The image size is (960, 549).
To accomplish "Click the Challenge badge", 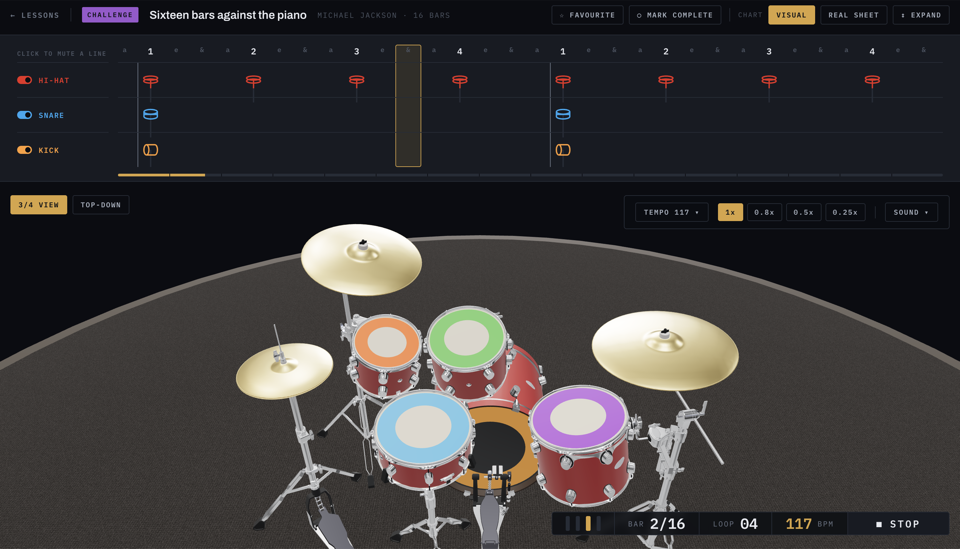I will (x=110, y=15).
